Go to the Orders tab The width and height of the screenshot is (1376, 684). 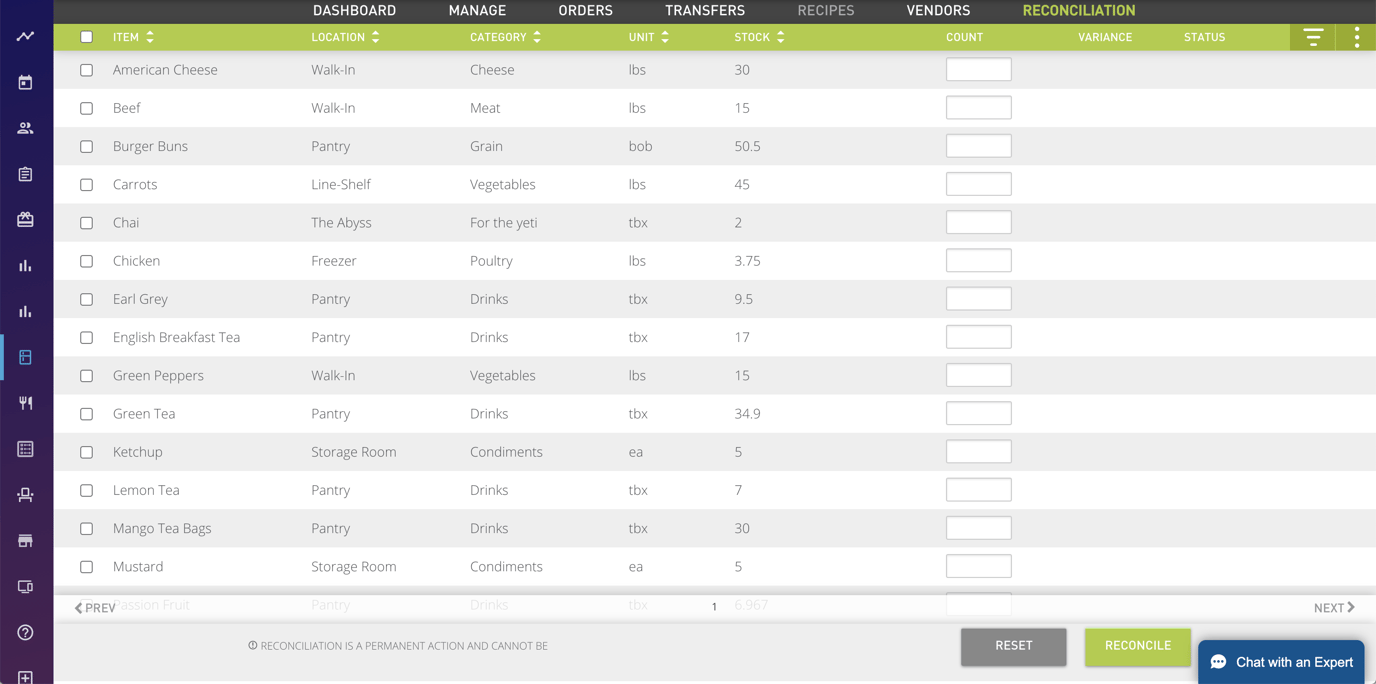(x=585, y=11)
